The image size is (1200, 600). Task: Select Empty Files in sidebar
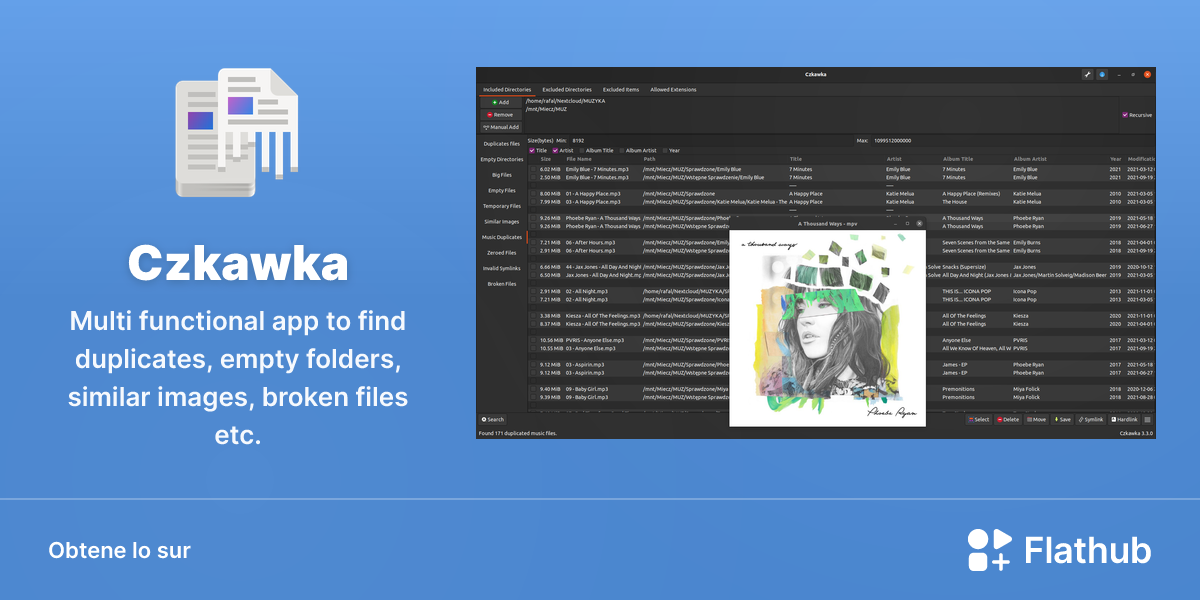[501, 190]
